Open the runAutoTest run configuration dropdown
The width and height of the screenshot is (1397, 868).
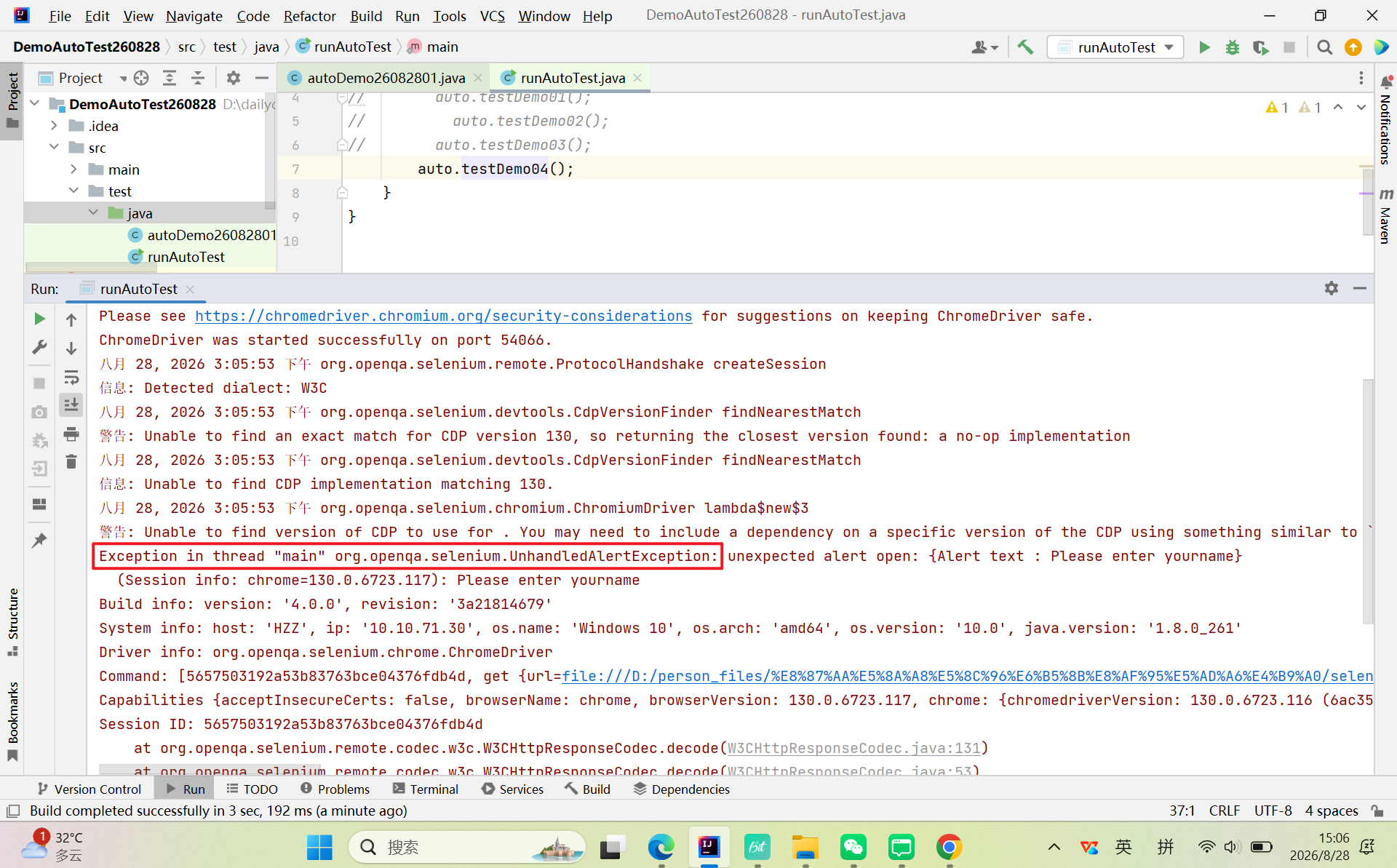click(1115, 47)
